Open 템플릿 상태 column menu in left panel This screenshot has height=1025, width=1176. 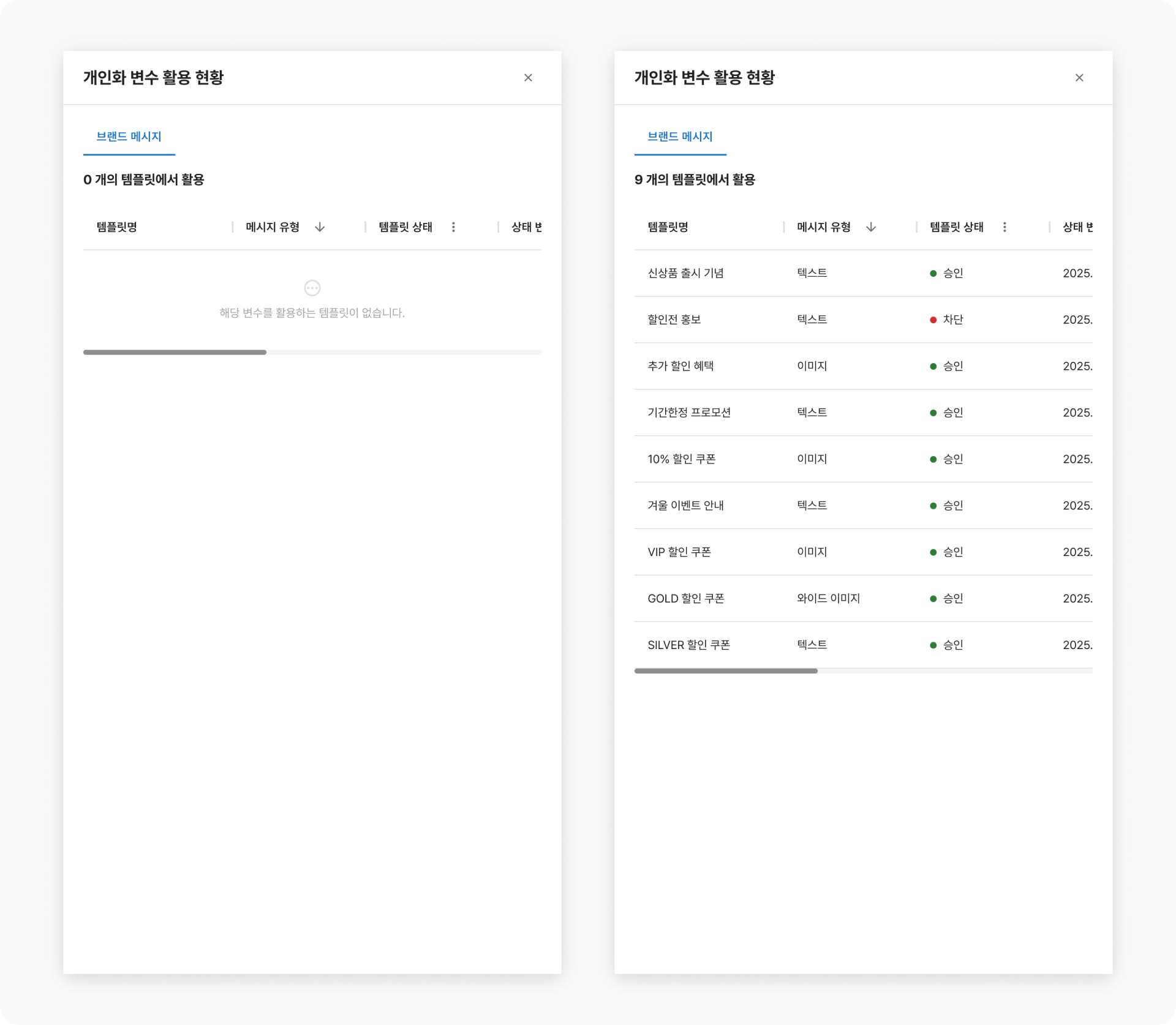coord(453,227)
